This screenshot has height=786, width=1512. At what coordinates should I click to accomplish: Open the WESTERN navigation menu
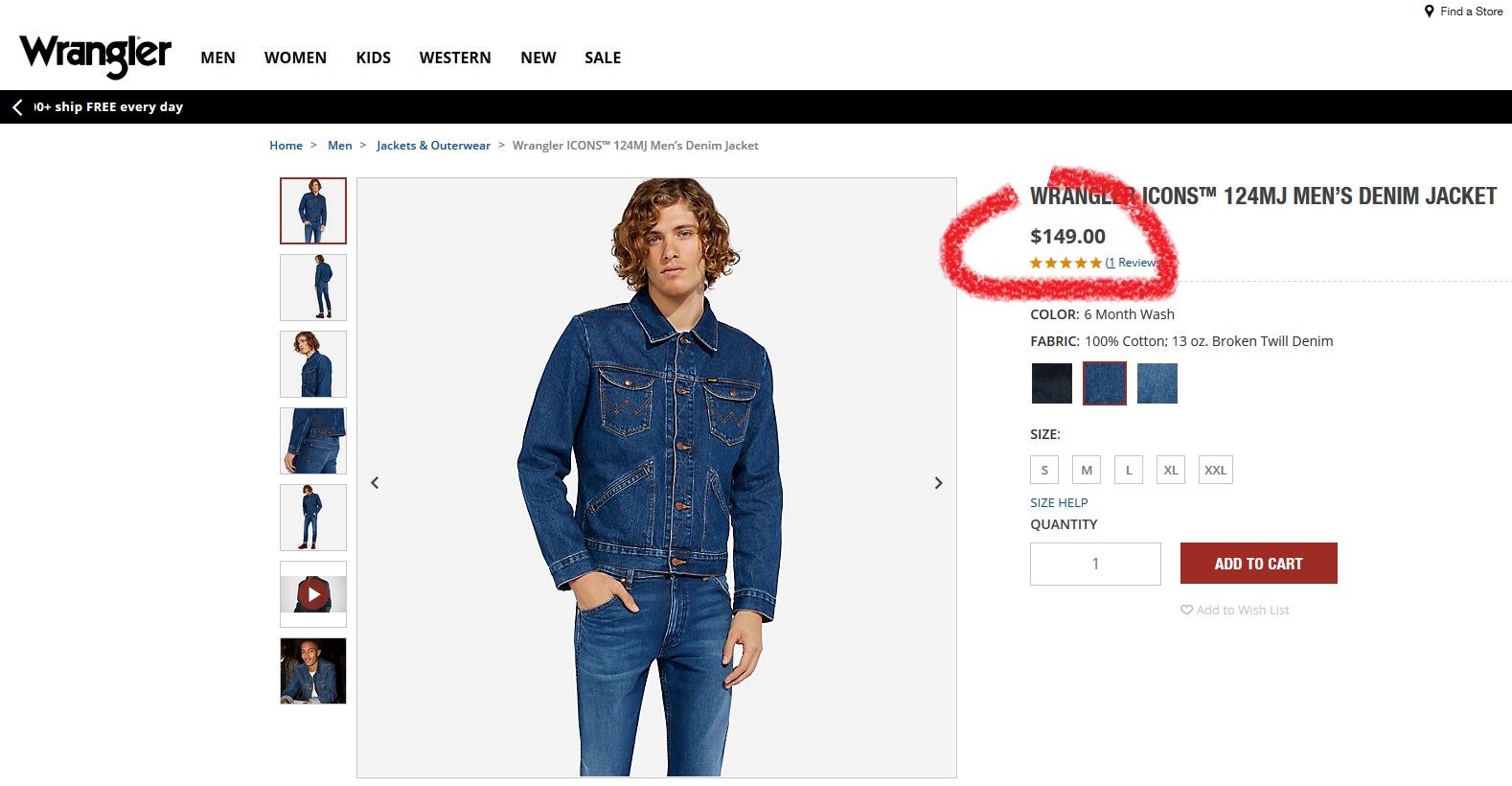[455, 58]
